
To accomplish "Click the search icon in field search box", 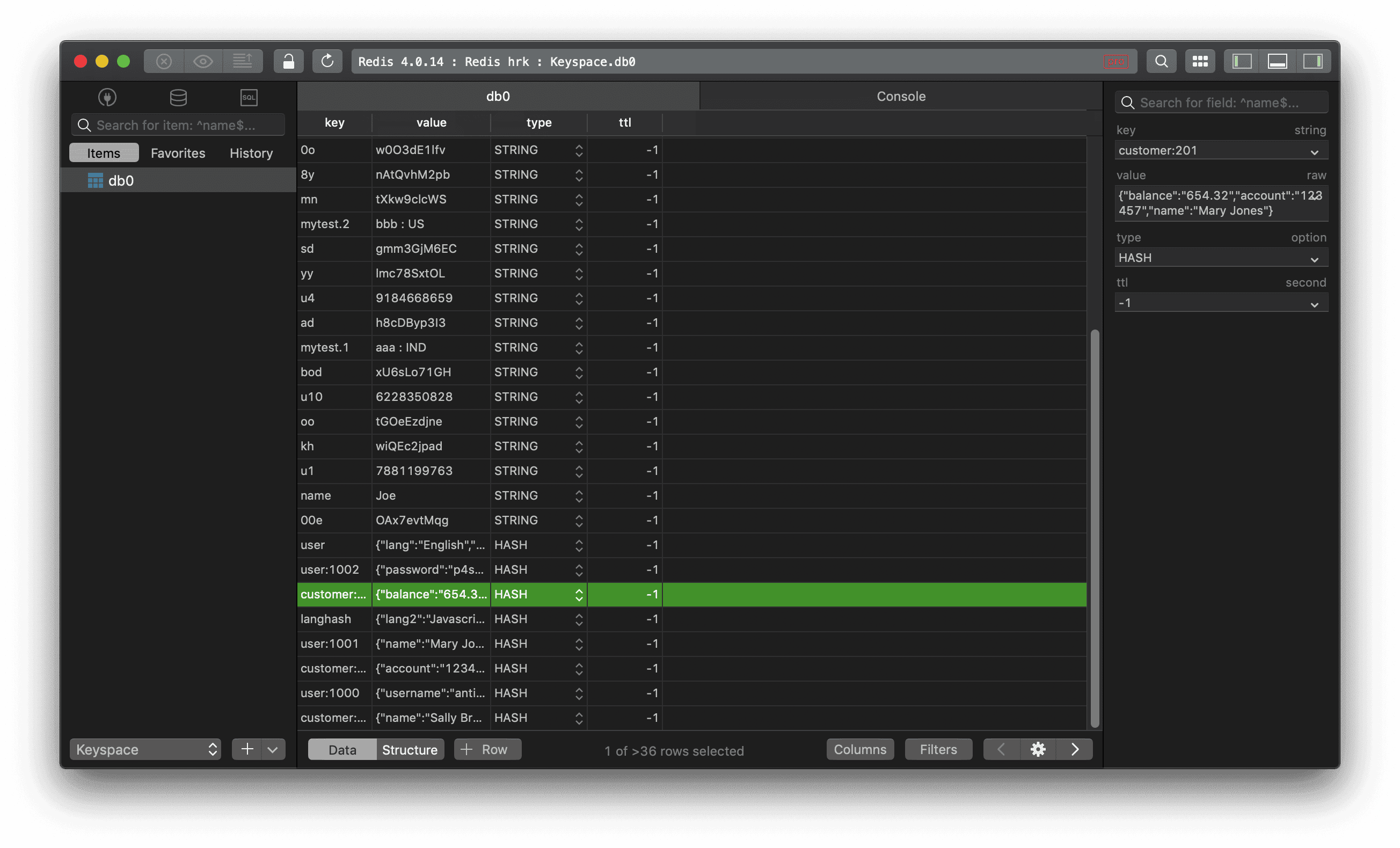I will [x=1128, y=103].
